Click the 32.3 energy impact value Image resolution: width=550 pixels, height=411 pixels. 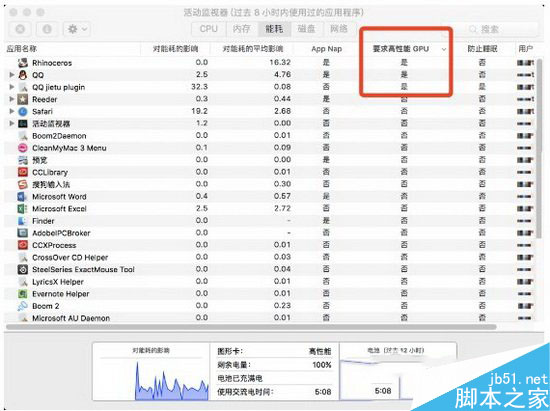click(x=200, y=87)
